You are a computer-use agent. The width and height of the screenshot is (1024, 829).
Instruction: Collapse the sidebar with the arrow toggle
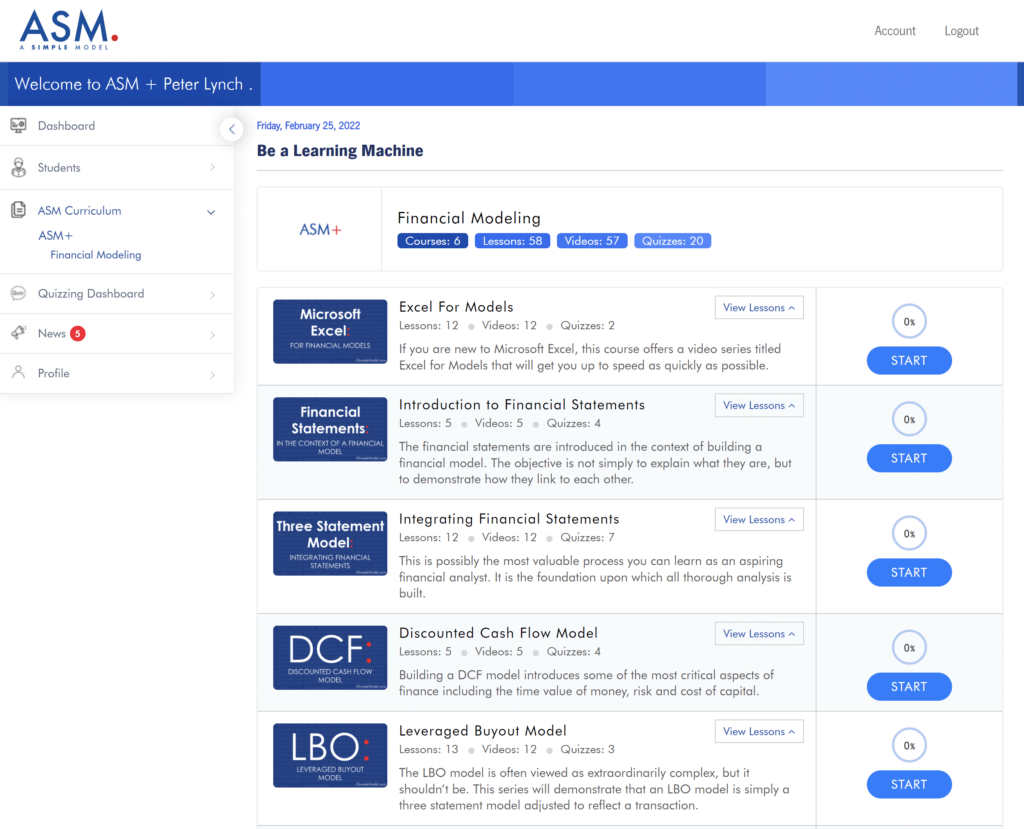click(x=232, y=129)
